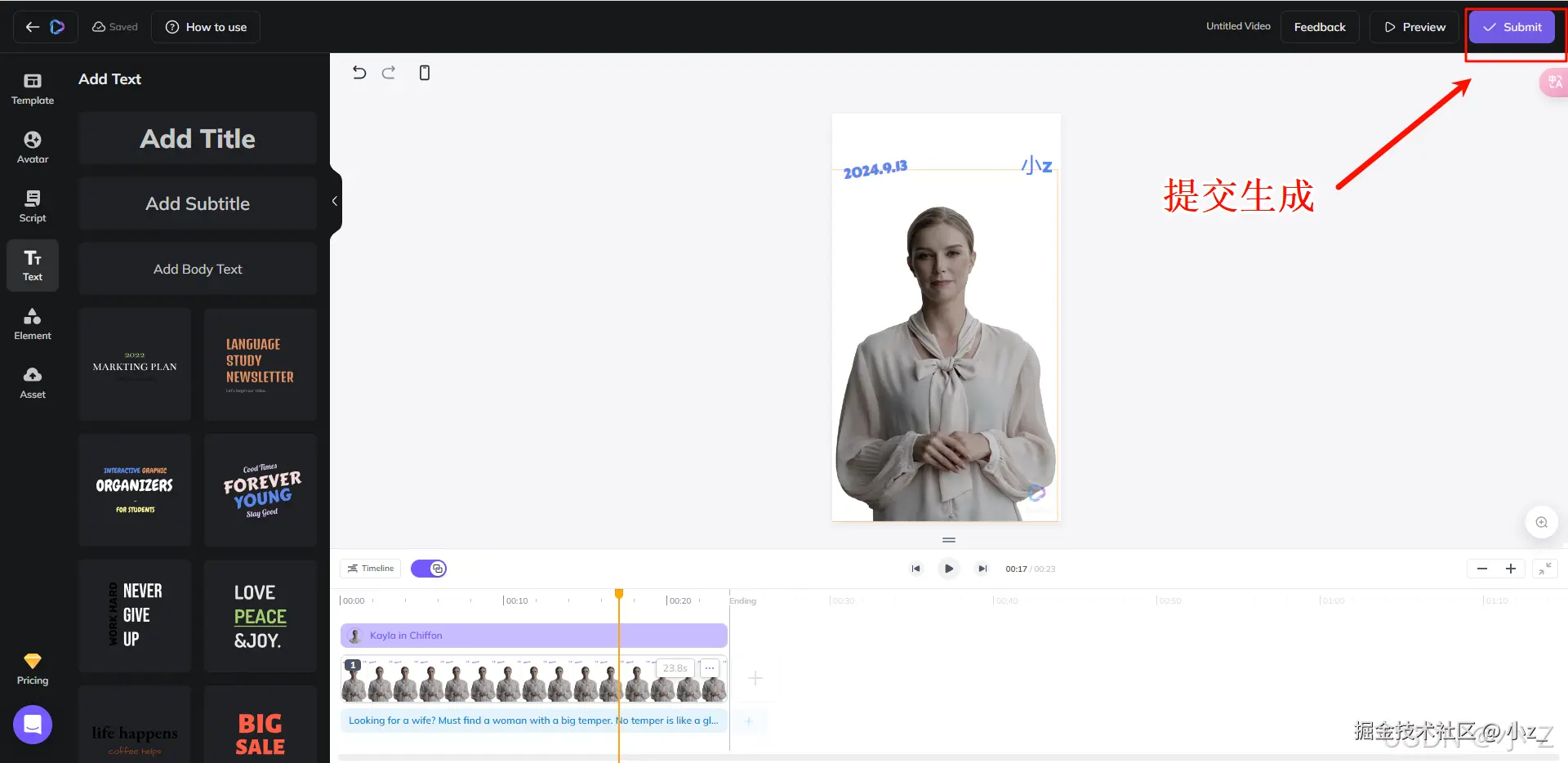
Task: Select the script text track on timeline
Action: click(x=534, y=721)
